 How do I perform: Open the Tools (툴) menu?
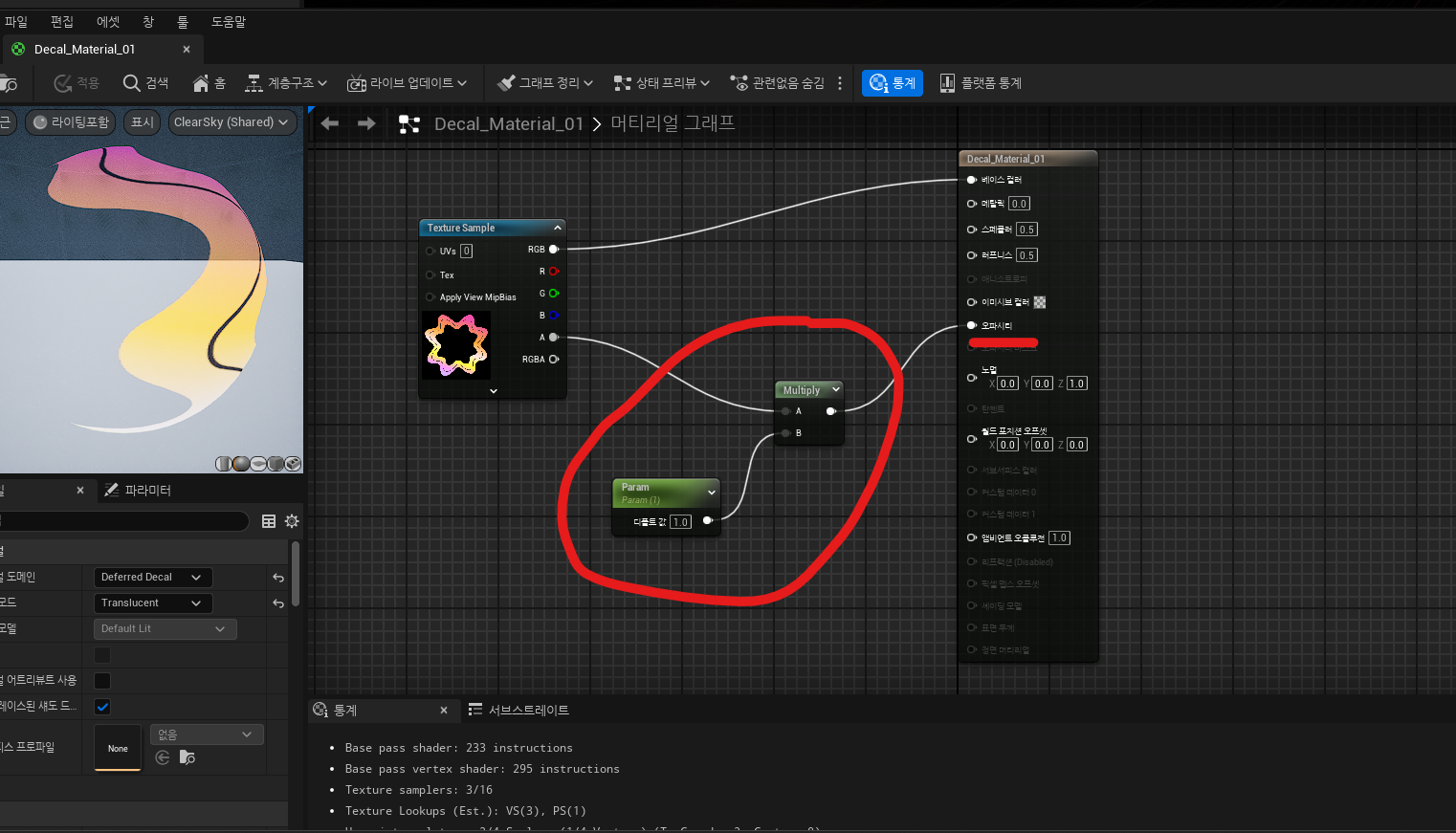182,21
